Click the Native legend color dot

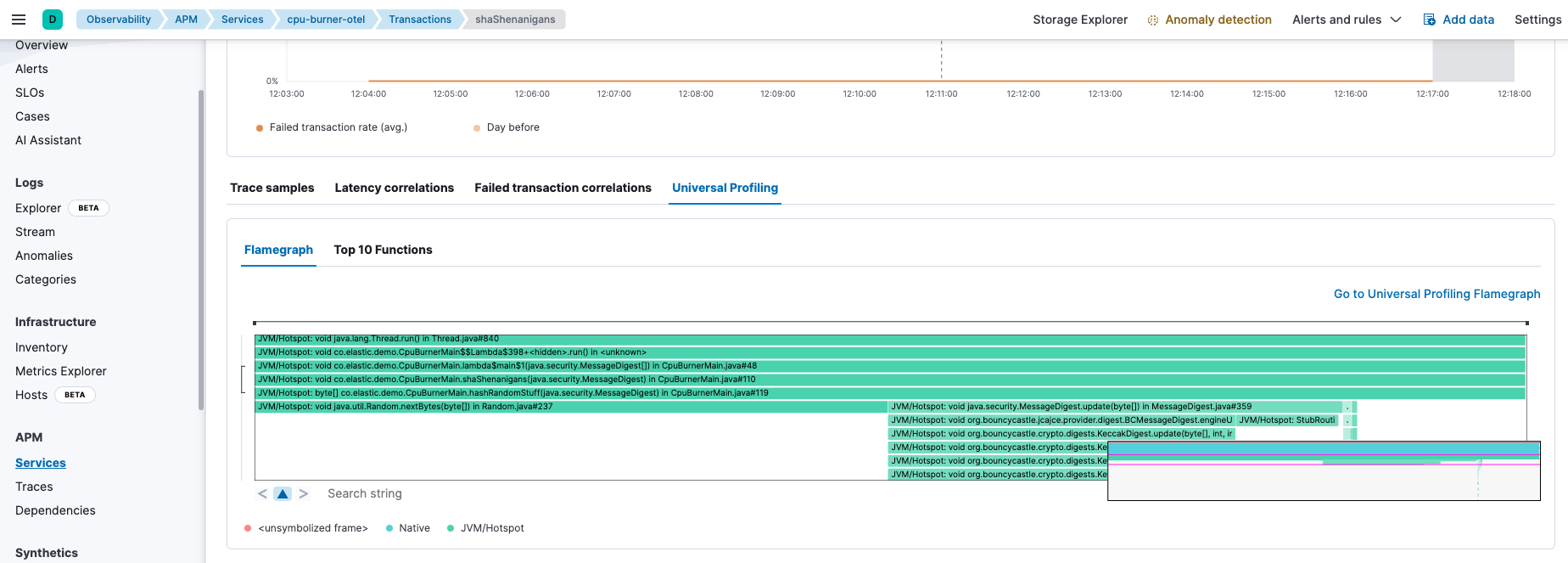click(x=389, y=528)
